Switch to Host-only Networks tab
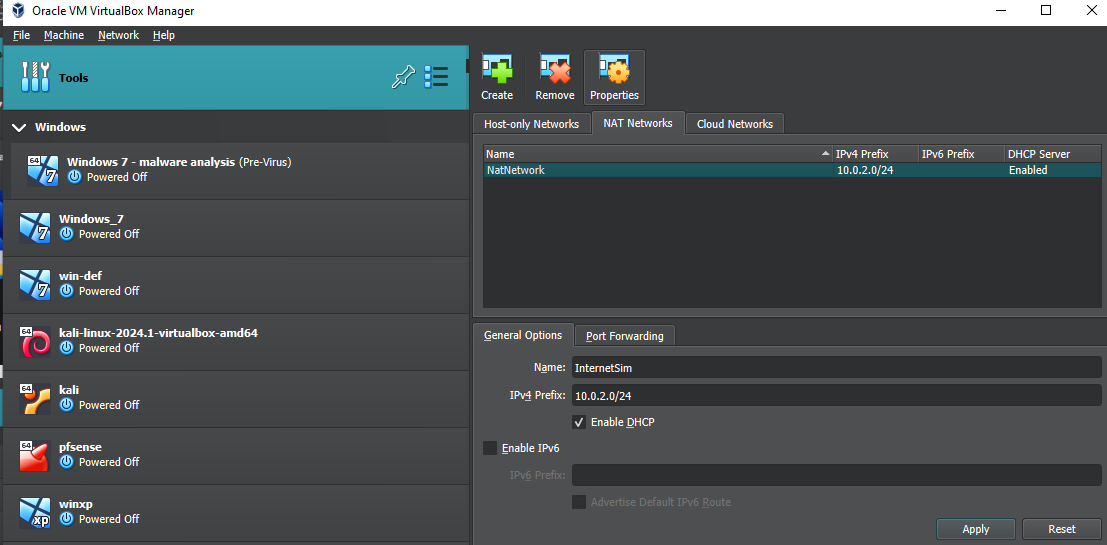1107x545 pixels. [532, 124]
